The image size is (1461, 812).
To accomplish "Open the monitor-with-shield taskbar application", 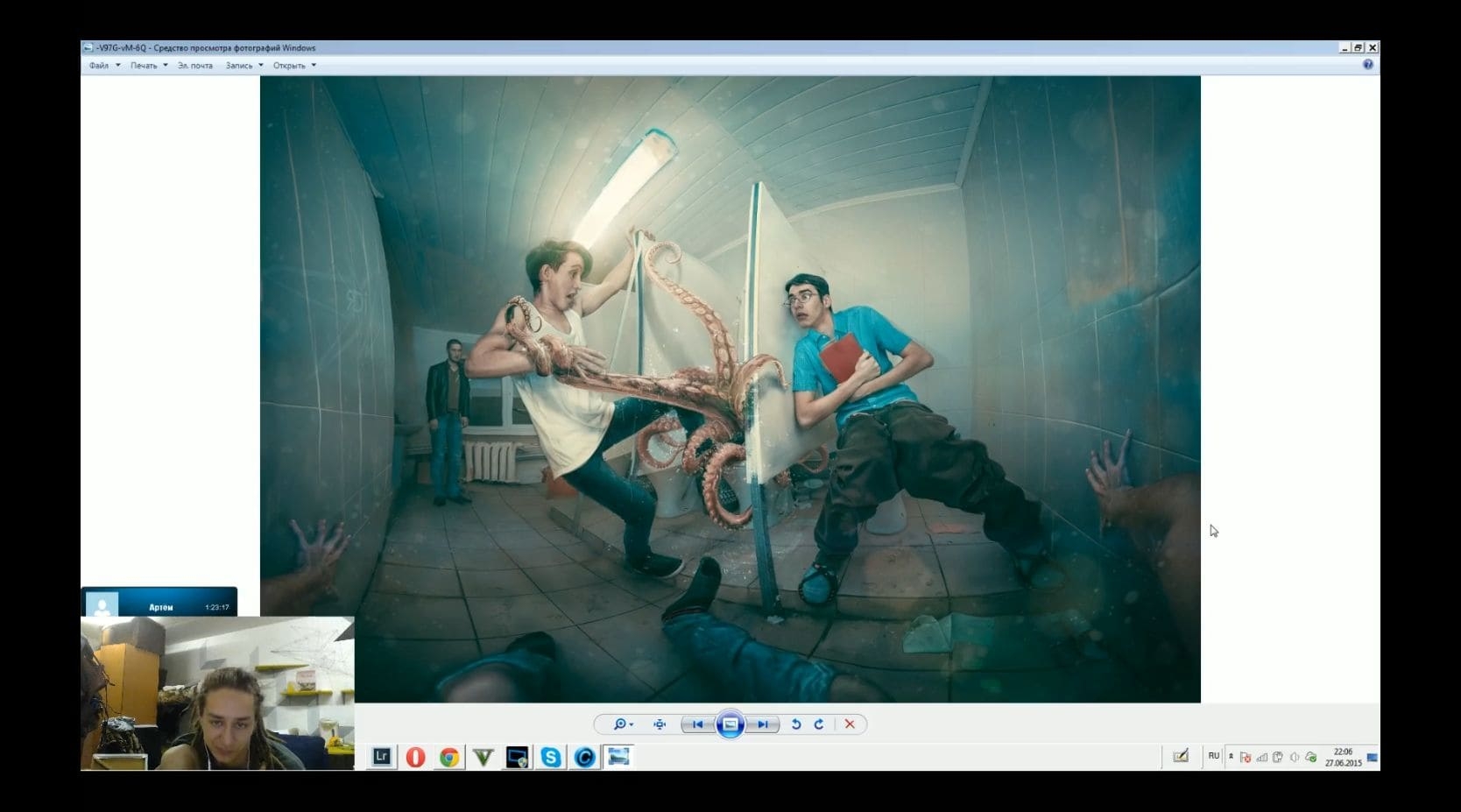I will pos(517,757).
